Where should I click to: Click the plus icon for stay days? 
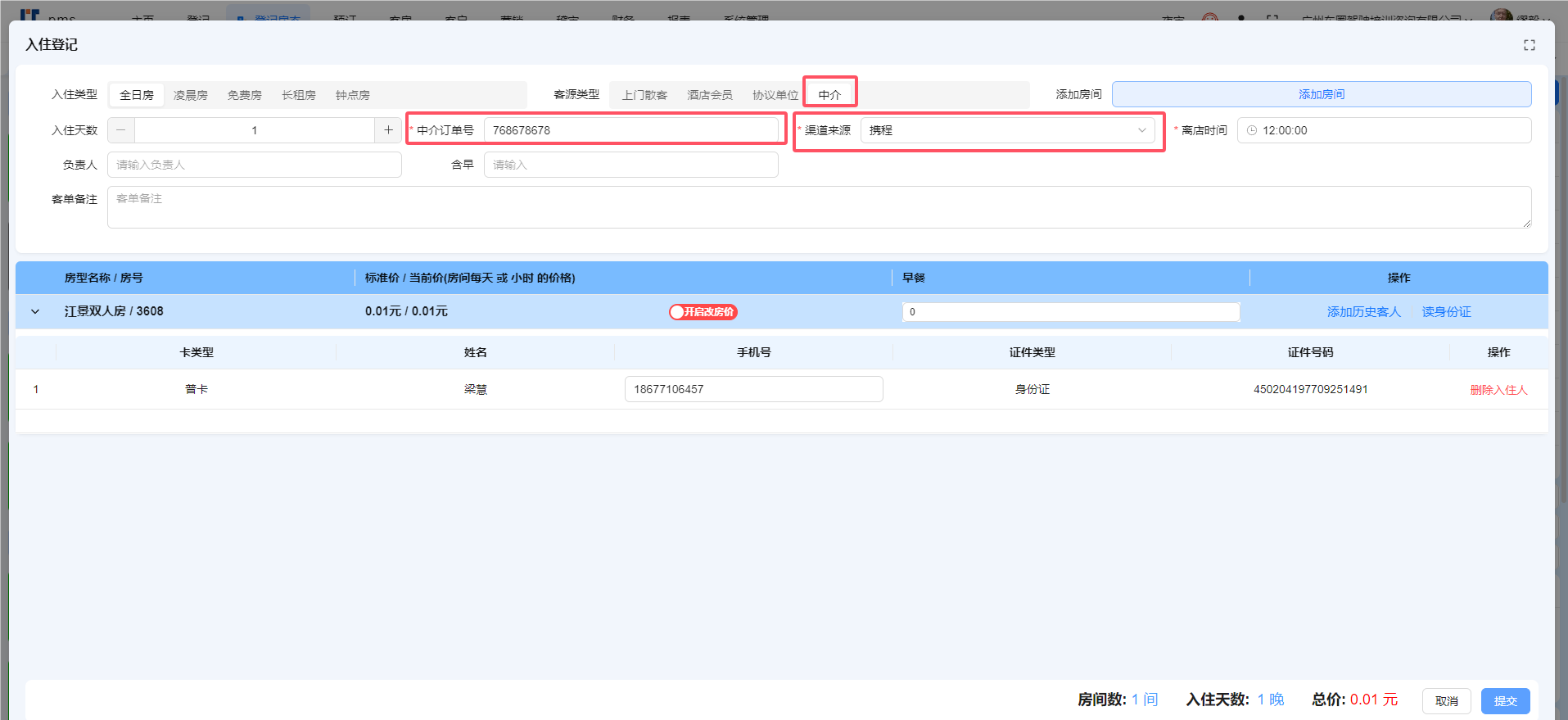[x=388, y=130]
